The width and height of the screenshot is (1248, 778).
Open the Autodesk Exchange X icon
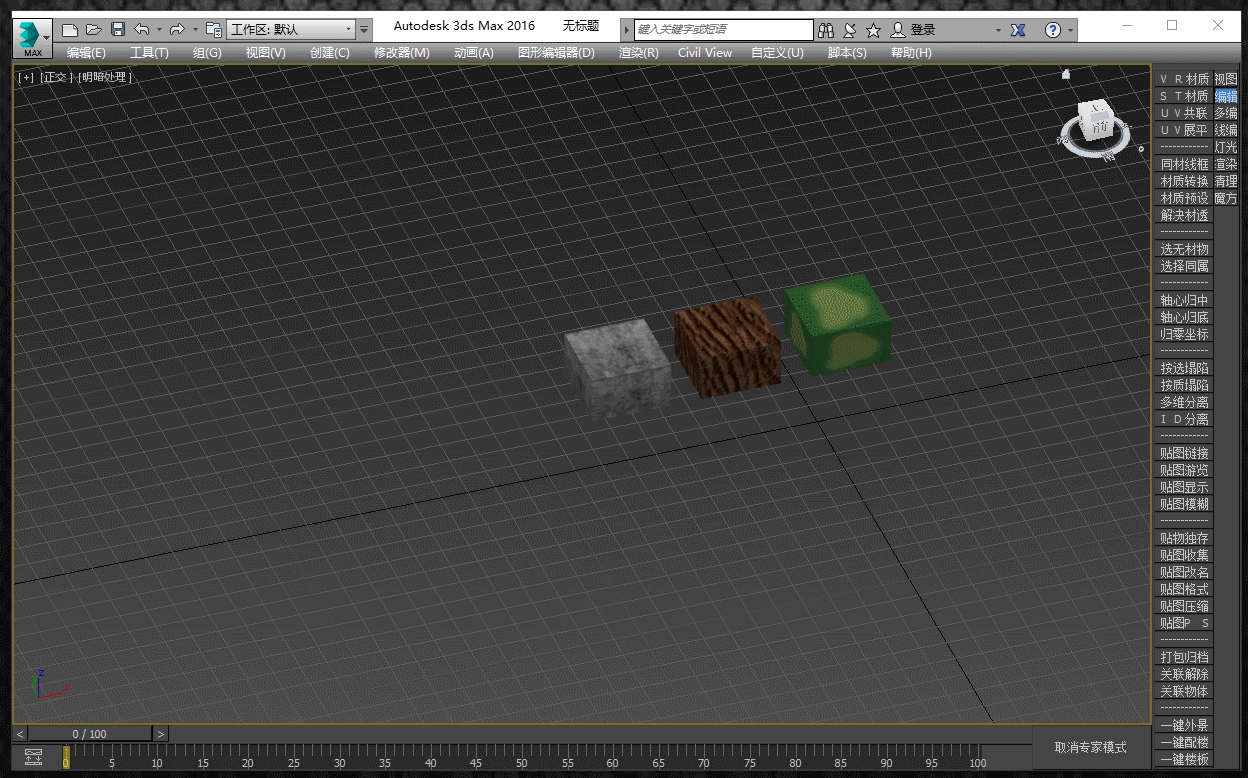click(1018, 30)
